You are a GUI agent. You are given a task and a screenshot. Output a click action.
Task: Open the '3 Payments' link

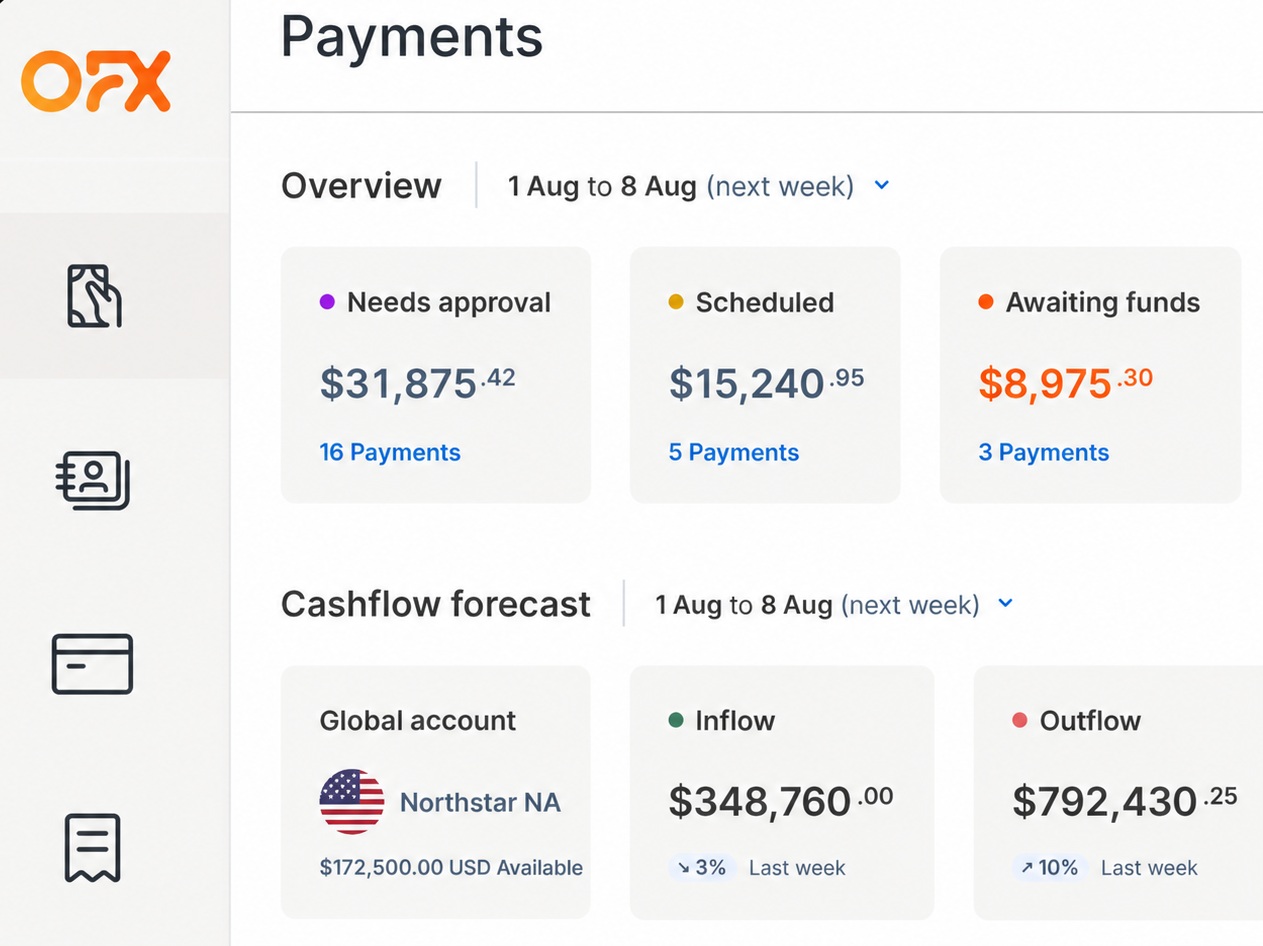coord(1044,452)
